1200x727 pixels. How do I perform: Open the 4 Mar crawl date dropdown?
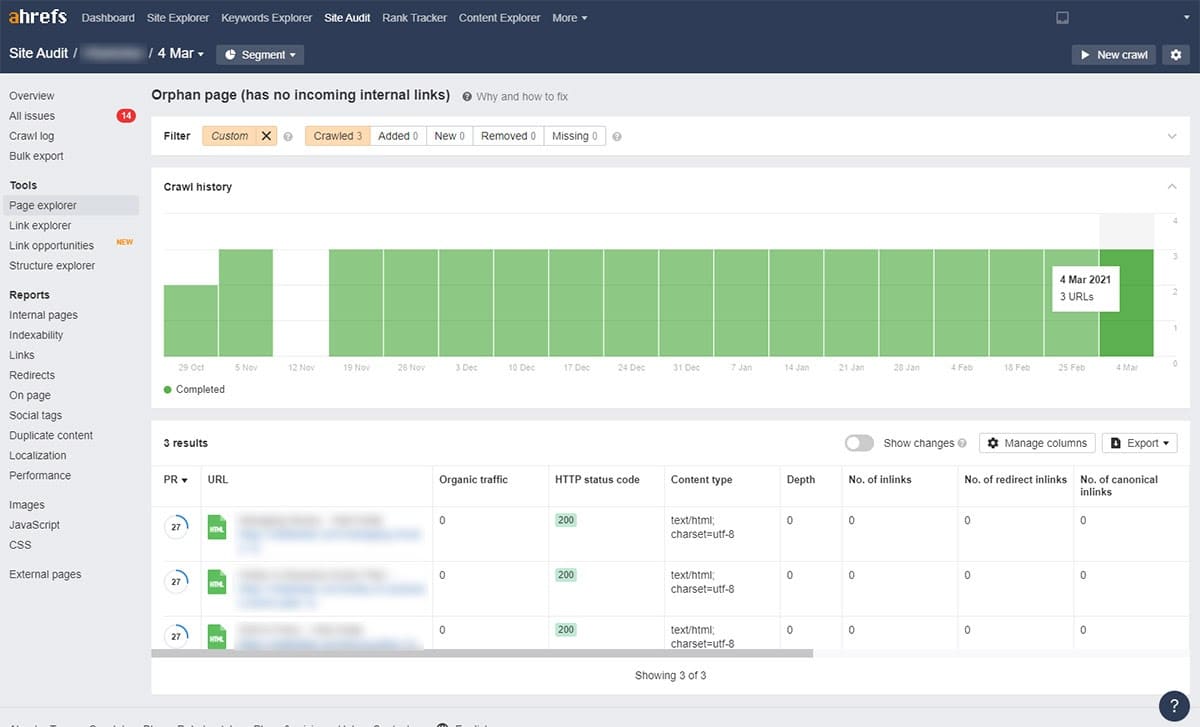click(x=181, y=53)
